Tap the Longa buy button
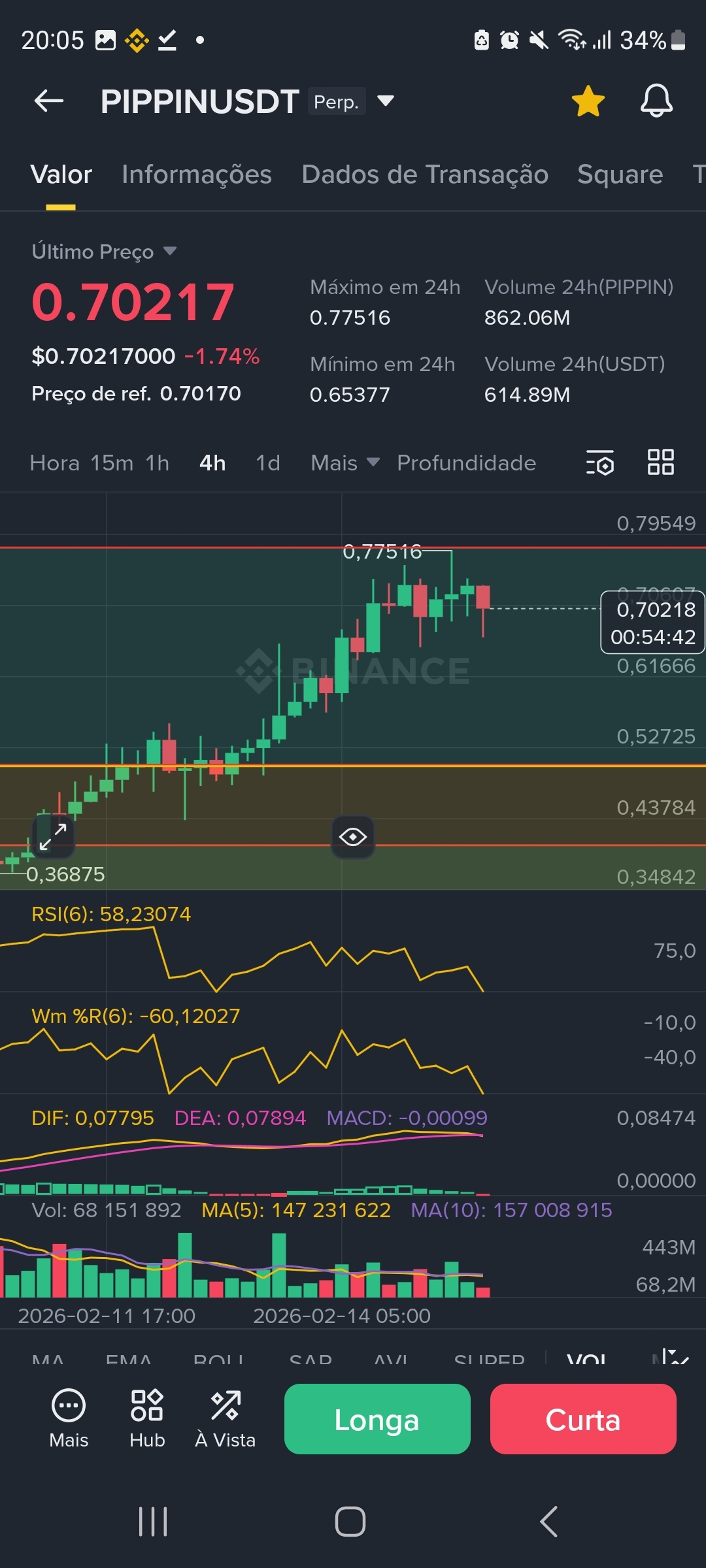Viewport: 706px width, 1568px height. pyautogui.click(x=377, y=1419)
